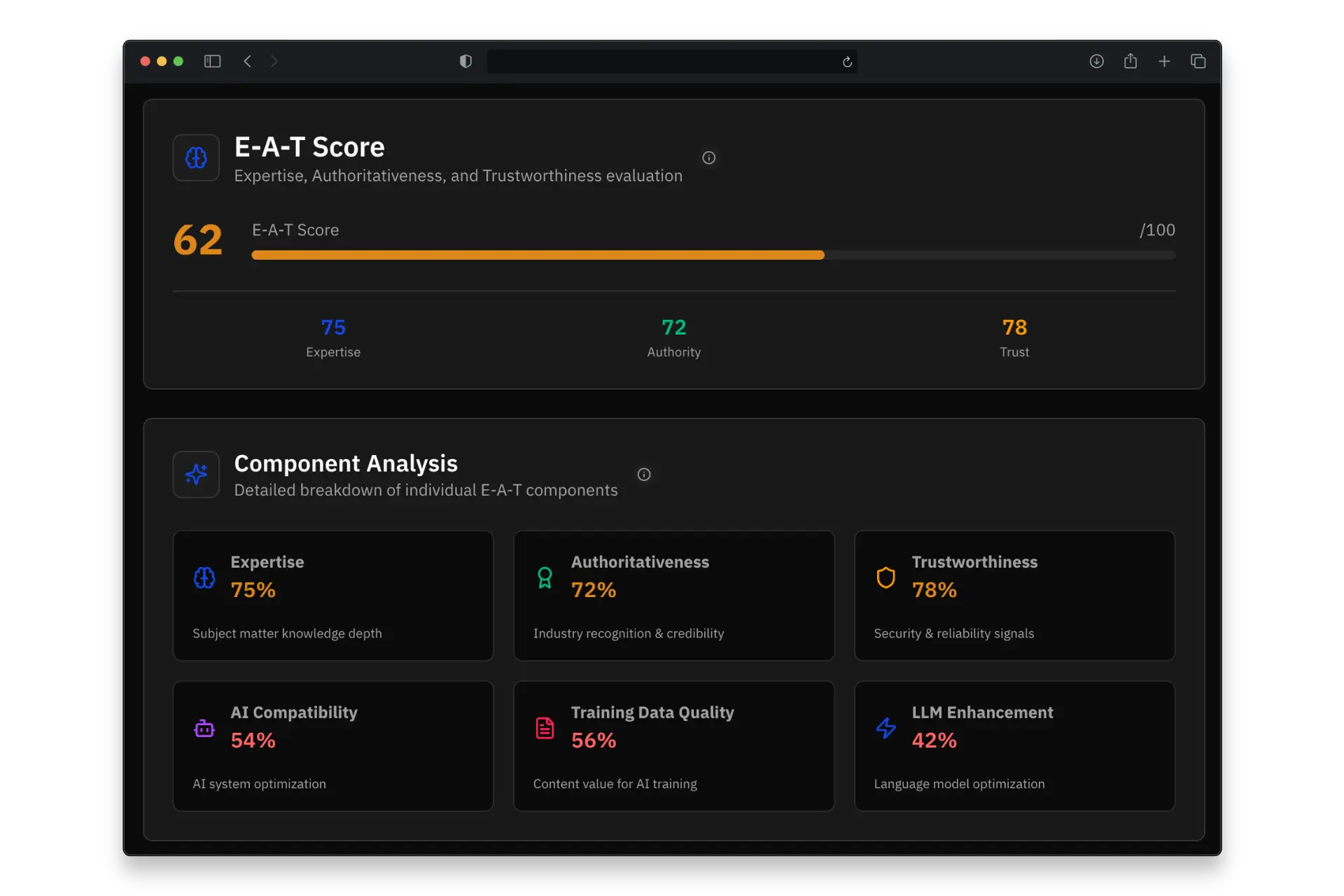The image size is (1344, 896).
Task: Show the tab overview icon
Action: (1198, 62)
